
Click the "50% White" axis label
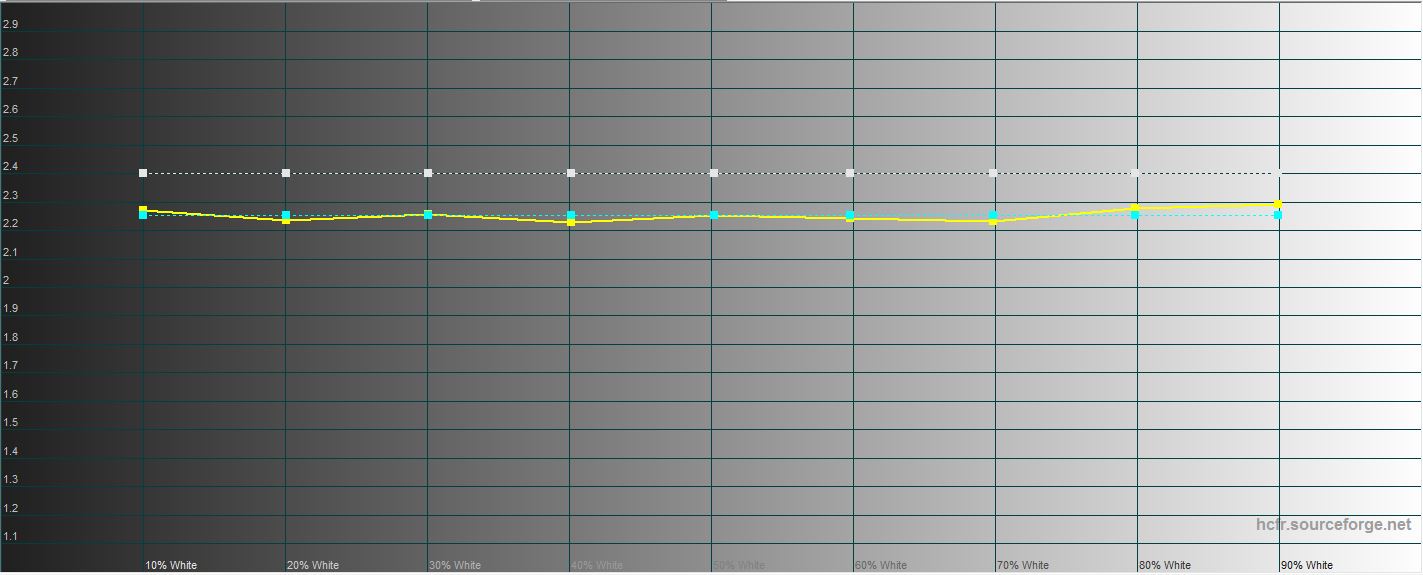739,565
